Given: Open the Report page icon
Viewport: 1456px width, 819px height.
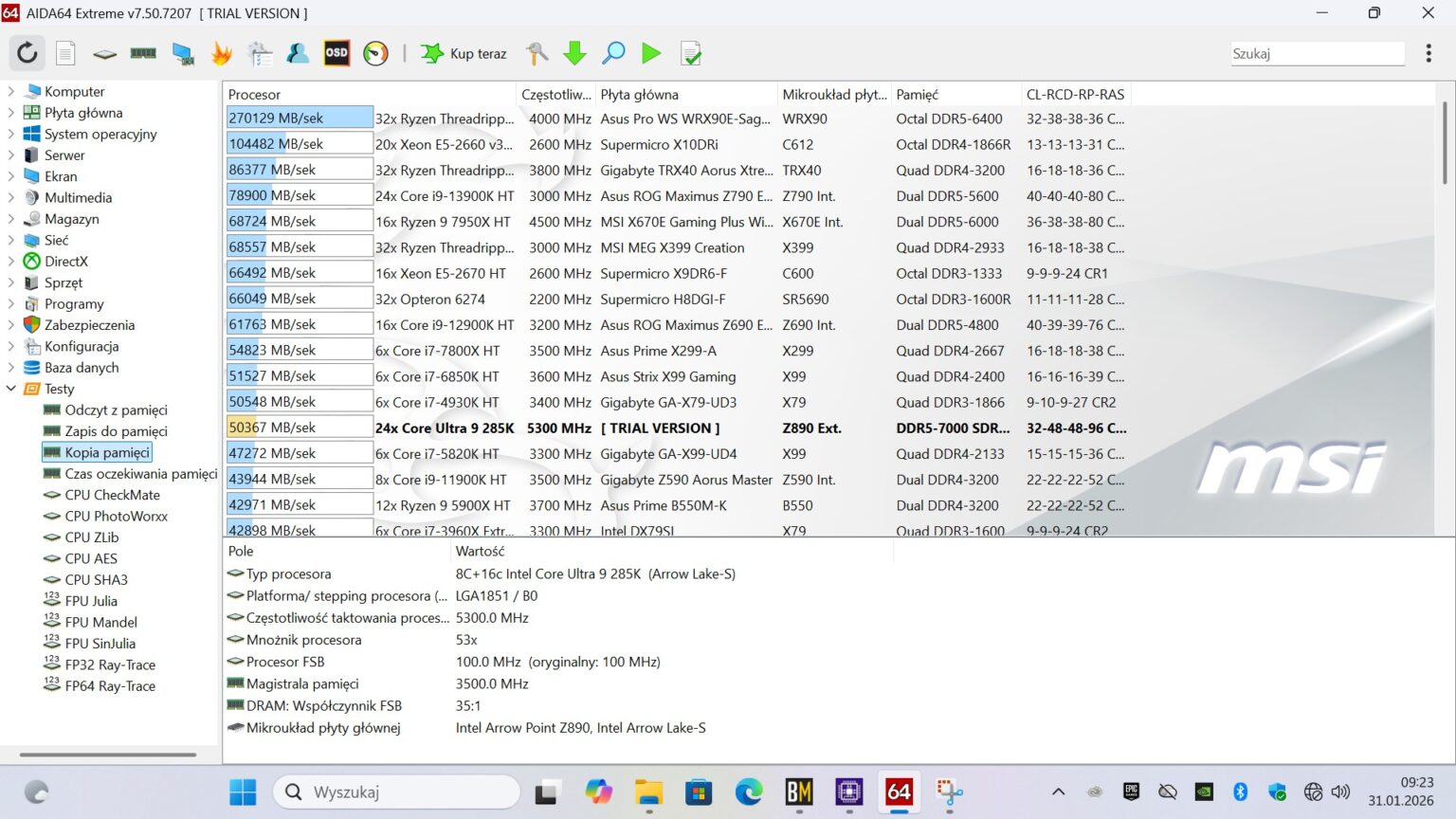Looking at the screenshot, I should pos(65,53).
